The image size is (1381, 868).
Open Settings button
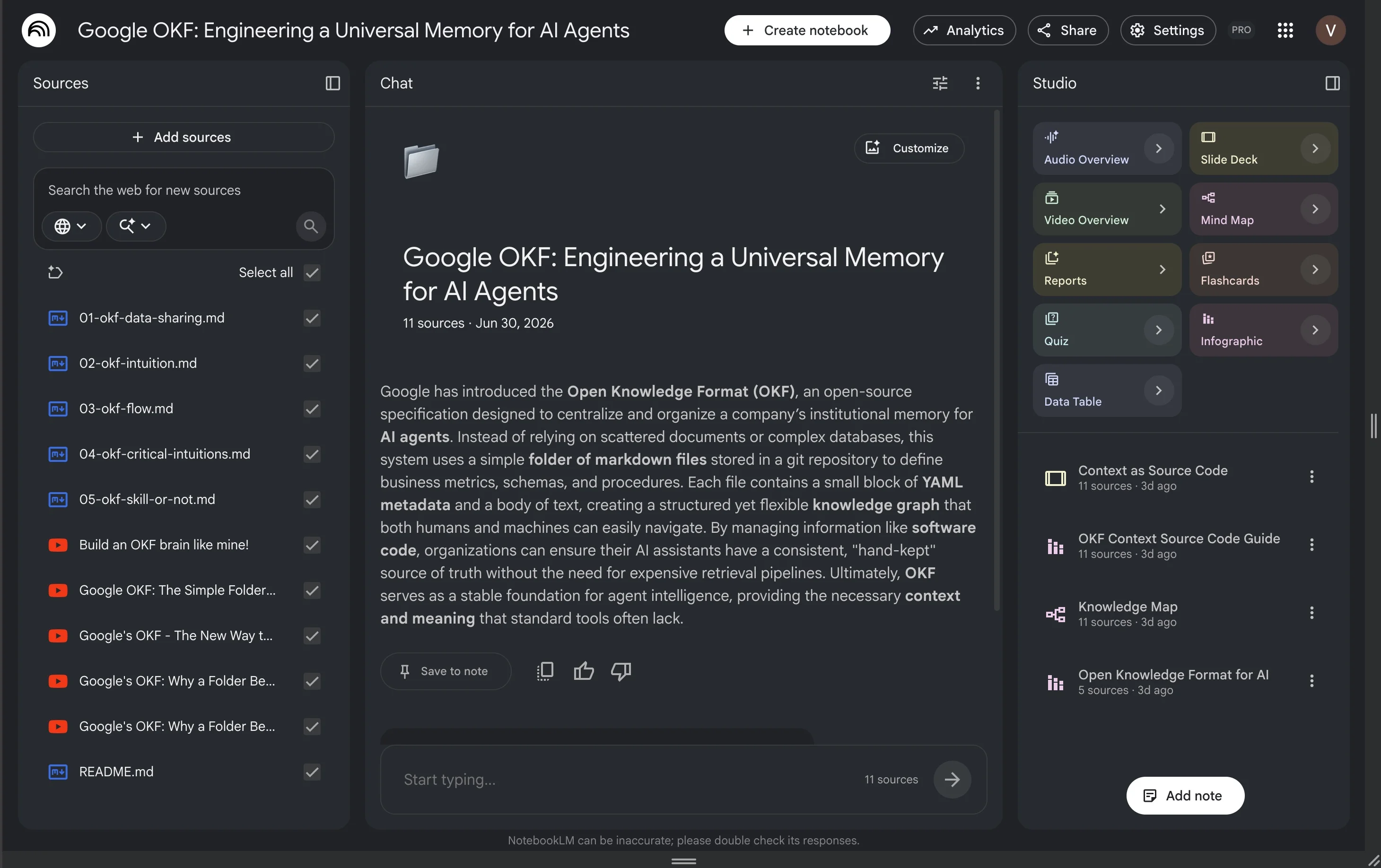click(x=1168, y=30)
